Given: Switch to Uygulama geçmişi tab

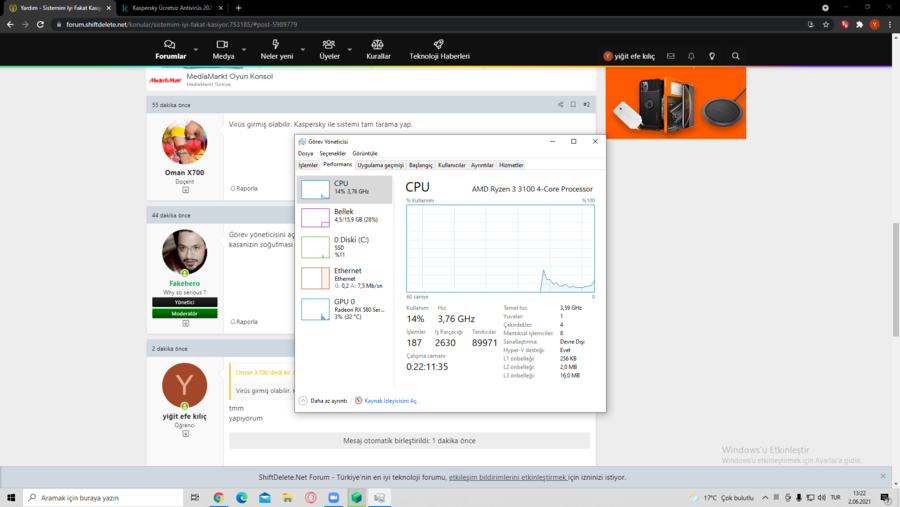Looking at the screenshot, I should click(x=380, y=165).
